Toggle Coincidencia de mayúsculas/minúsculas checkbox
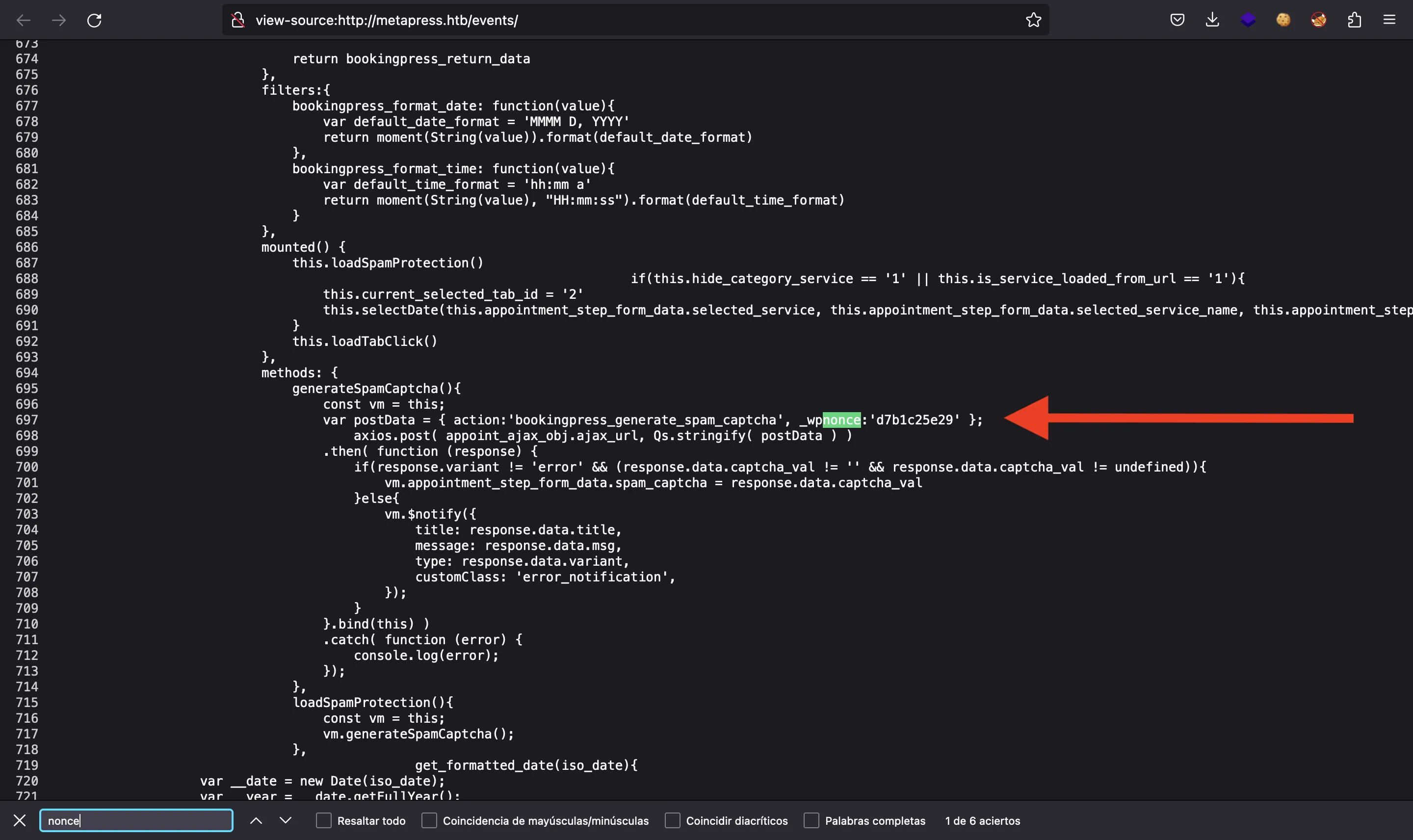 tap(429, 820)
